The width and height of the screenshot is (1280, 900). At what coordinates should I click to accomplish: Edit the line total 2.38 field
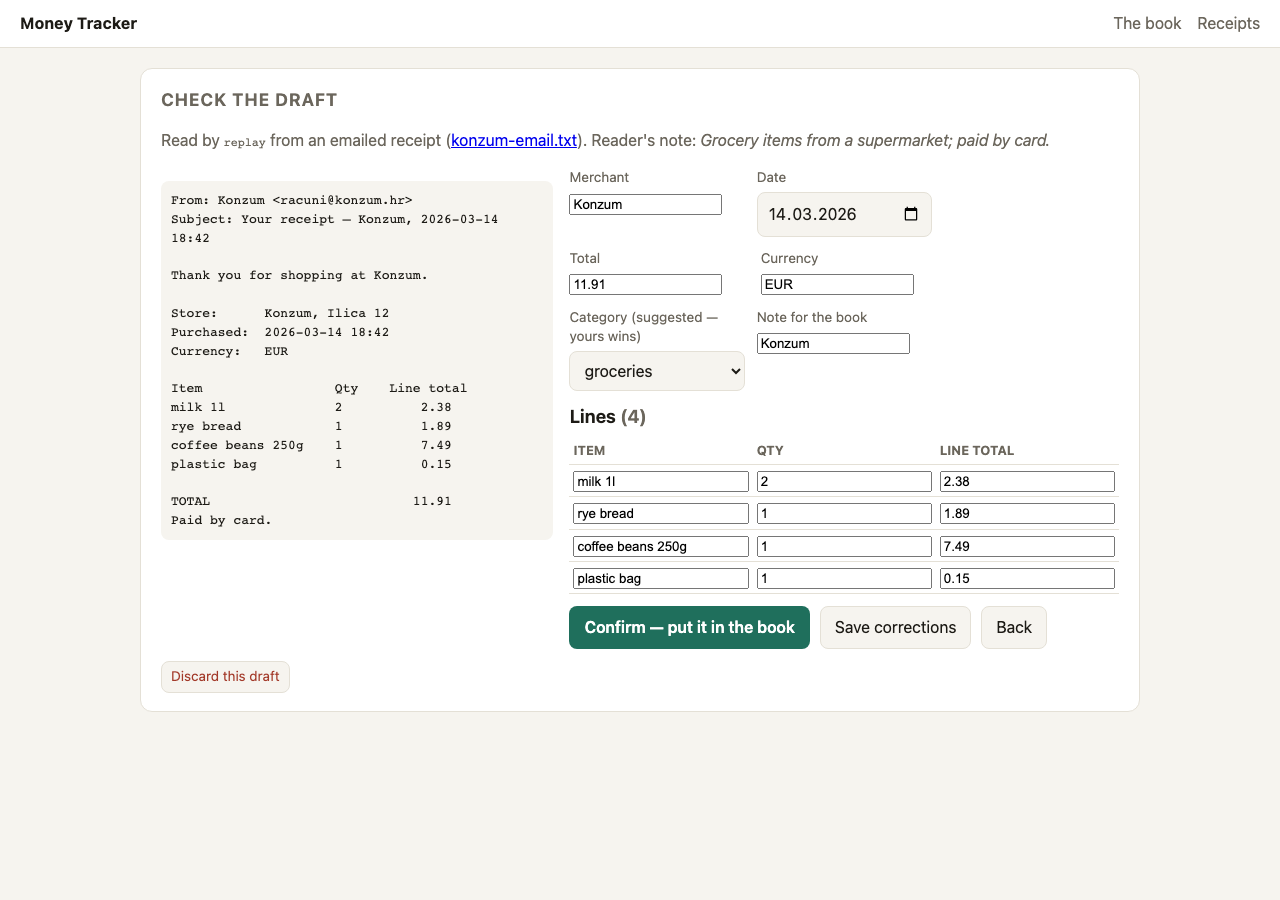[x=1027, y=481]
